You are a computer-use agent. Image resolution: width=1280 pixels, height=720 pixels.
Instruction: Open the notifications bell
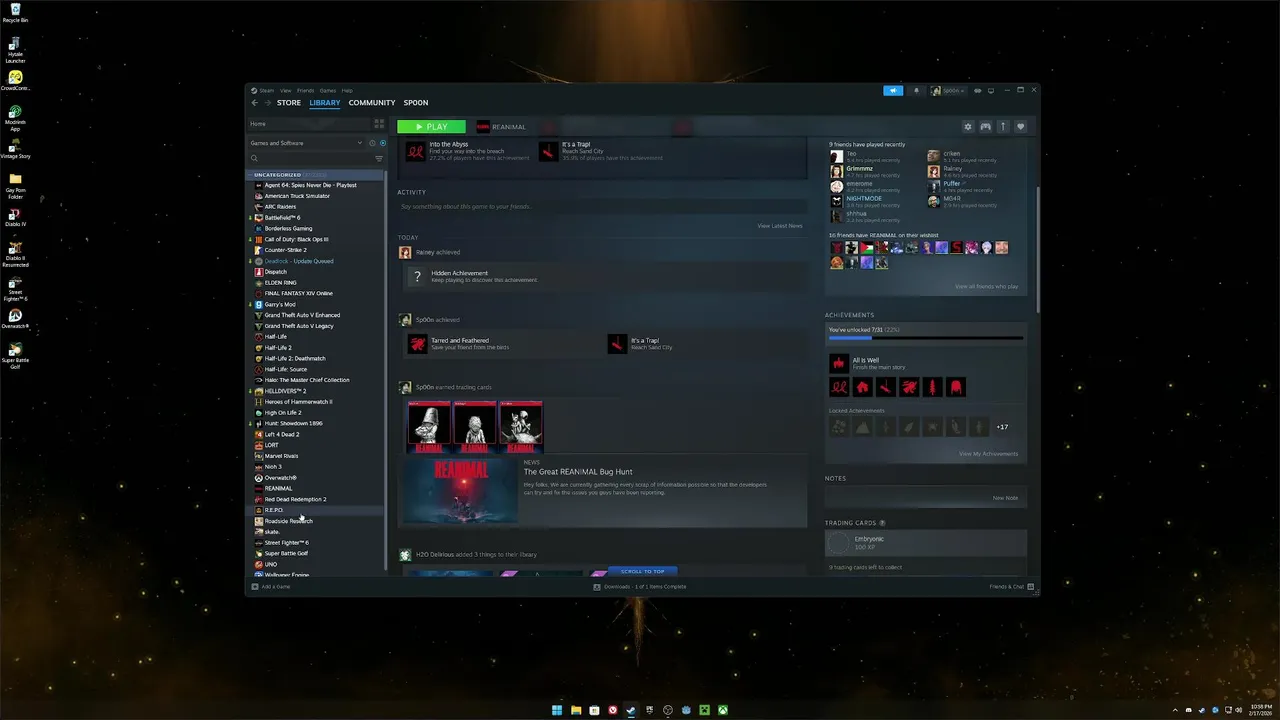[x=916, y=90]
